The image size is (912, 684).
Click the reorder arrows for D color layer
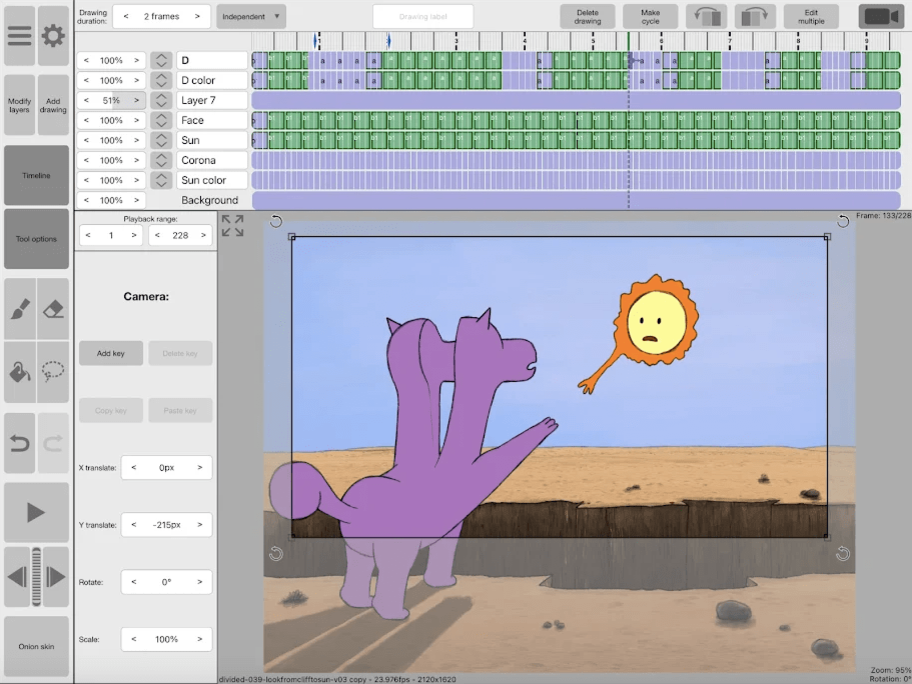(161, 80)
